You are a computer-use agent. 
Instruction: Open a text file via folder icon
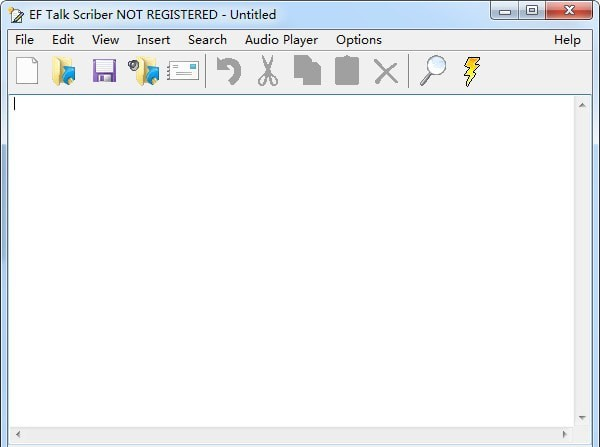[64, 71]
